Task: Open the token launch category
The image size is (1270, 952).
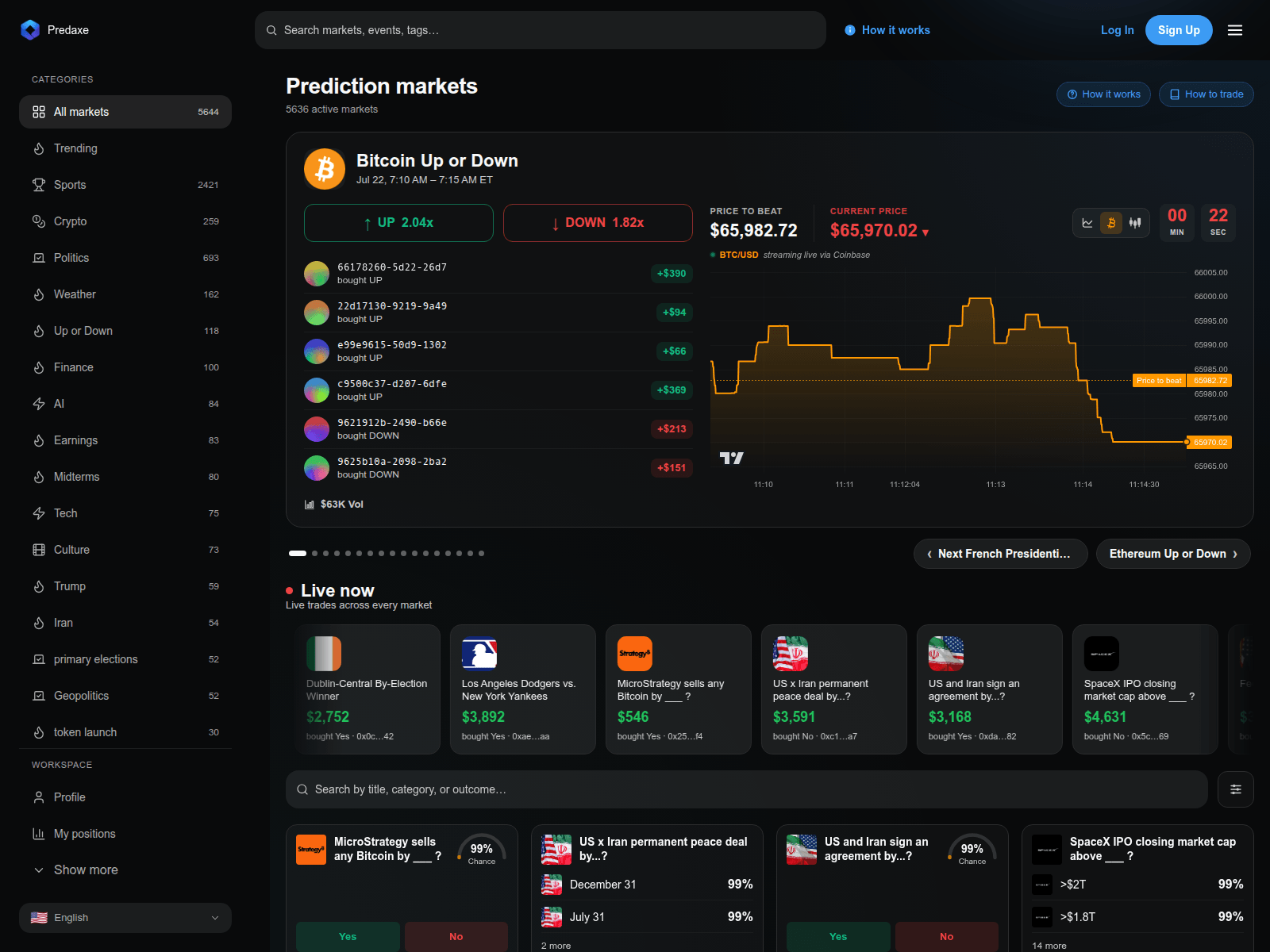Action: 125,732
